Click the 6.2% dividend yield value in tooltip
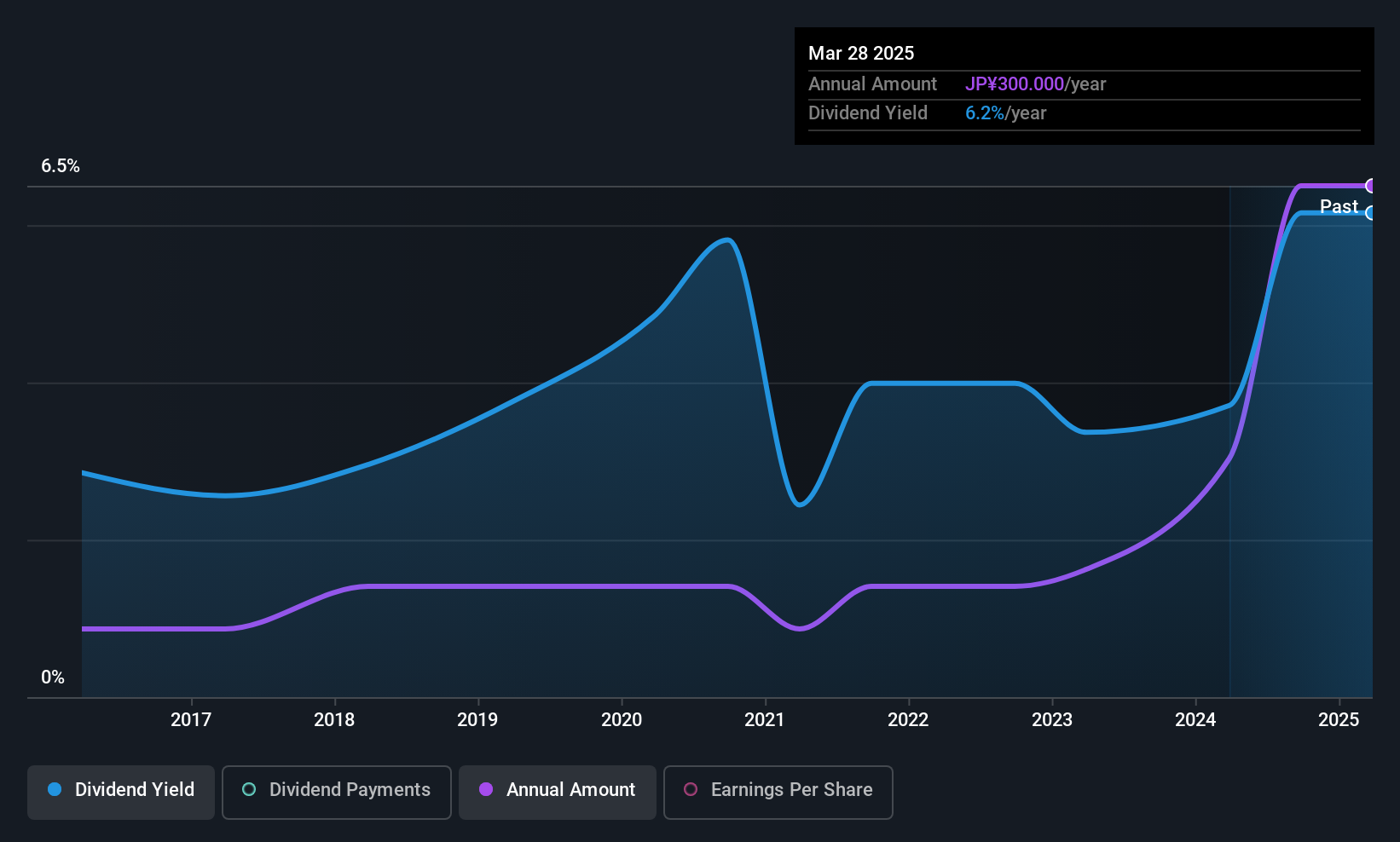Viewport: 1400px width, 842px height. pyautogui.click(x=985, y=113)
